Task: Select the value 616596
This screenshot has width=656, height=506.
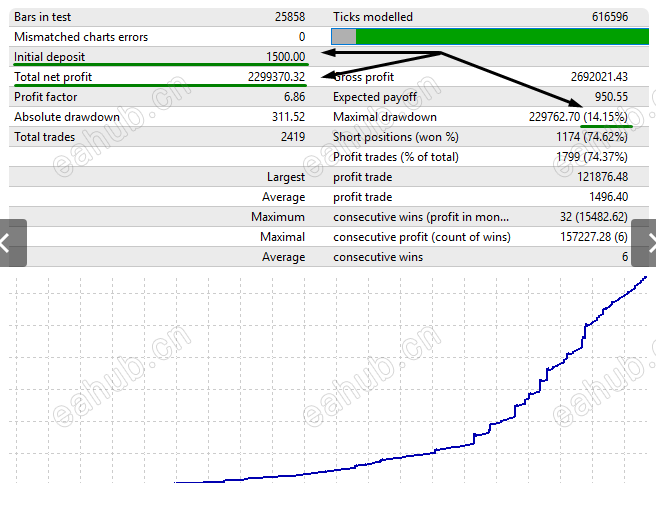Action: point(610,17)
